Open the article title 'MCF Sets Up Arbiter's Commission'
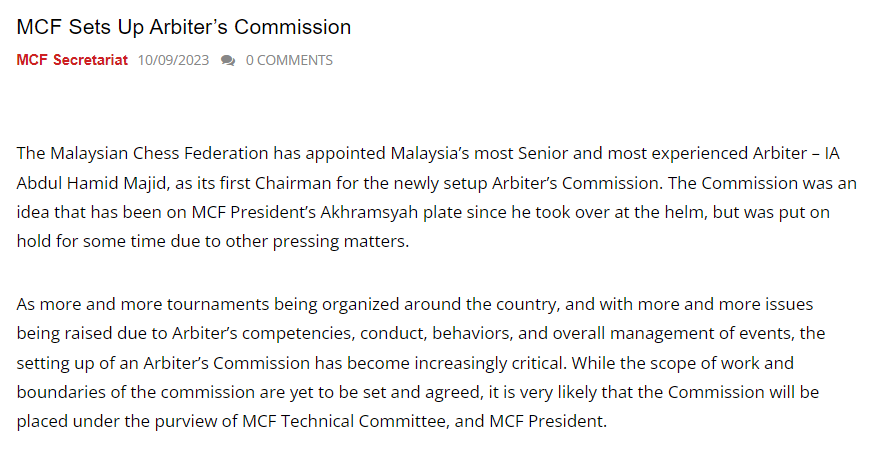This screenshot has height=452, width=874. [183, 26]
